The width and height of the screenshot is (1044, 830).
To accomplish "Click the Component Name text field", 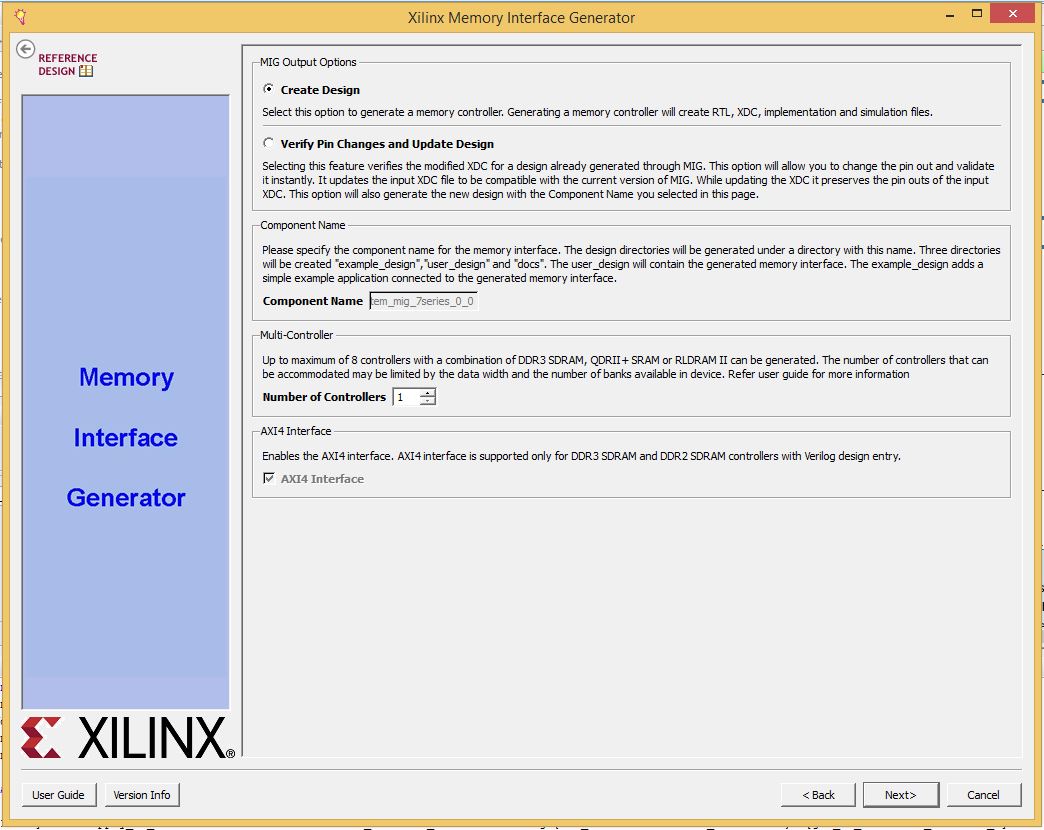I will click(x=423, y=302).
